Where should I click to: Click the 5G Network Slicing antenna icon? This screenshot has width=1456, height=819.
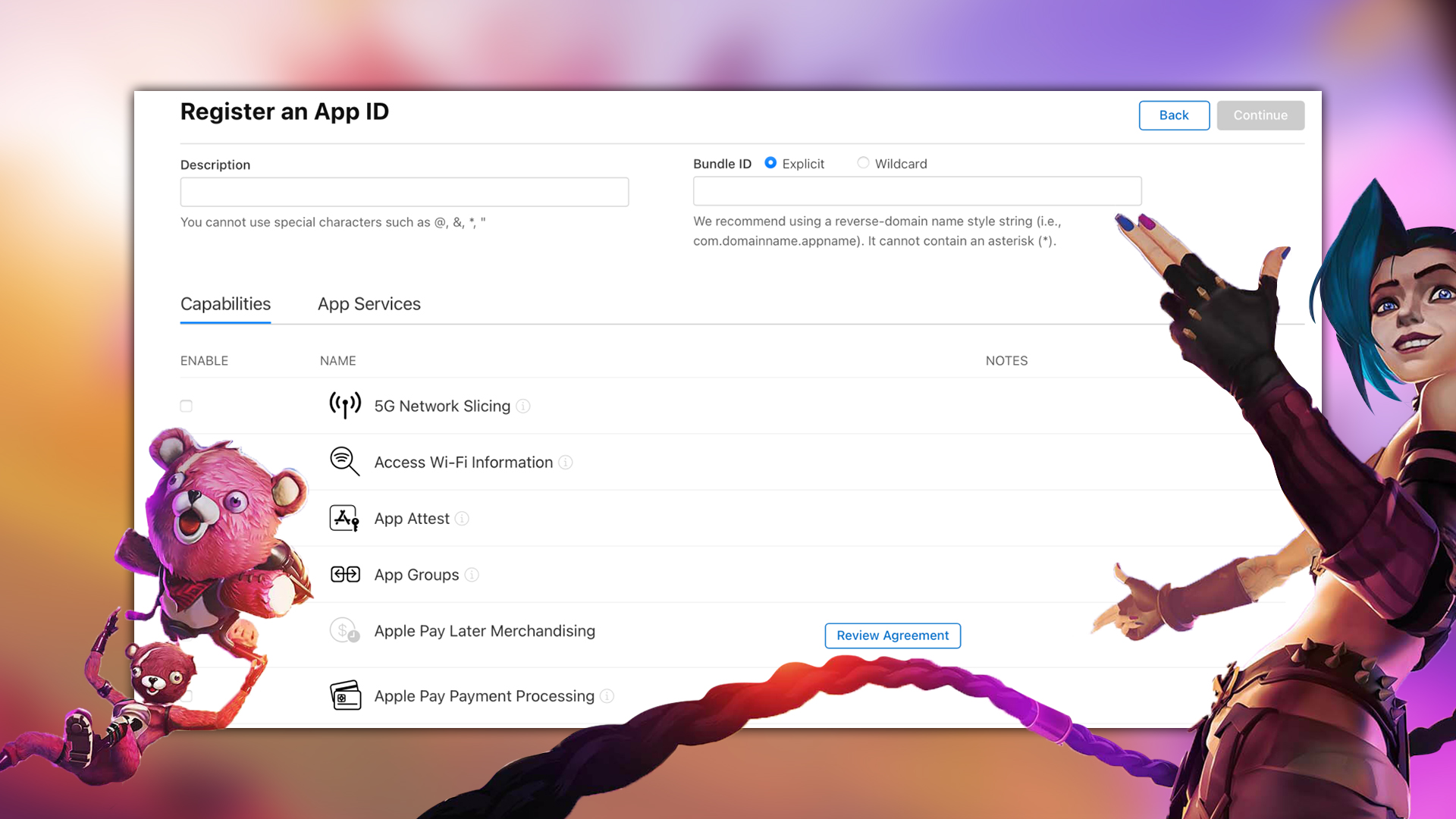(x=345, y=406)
